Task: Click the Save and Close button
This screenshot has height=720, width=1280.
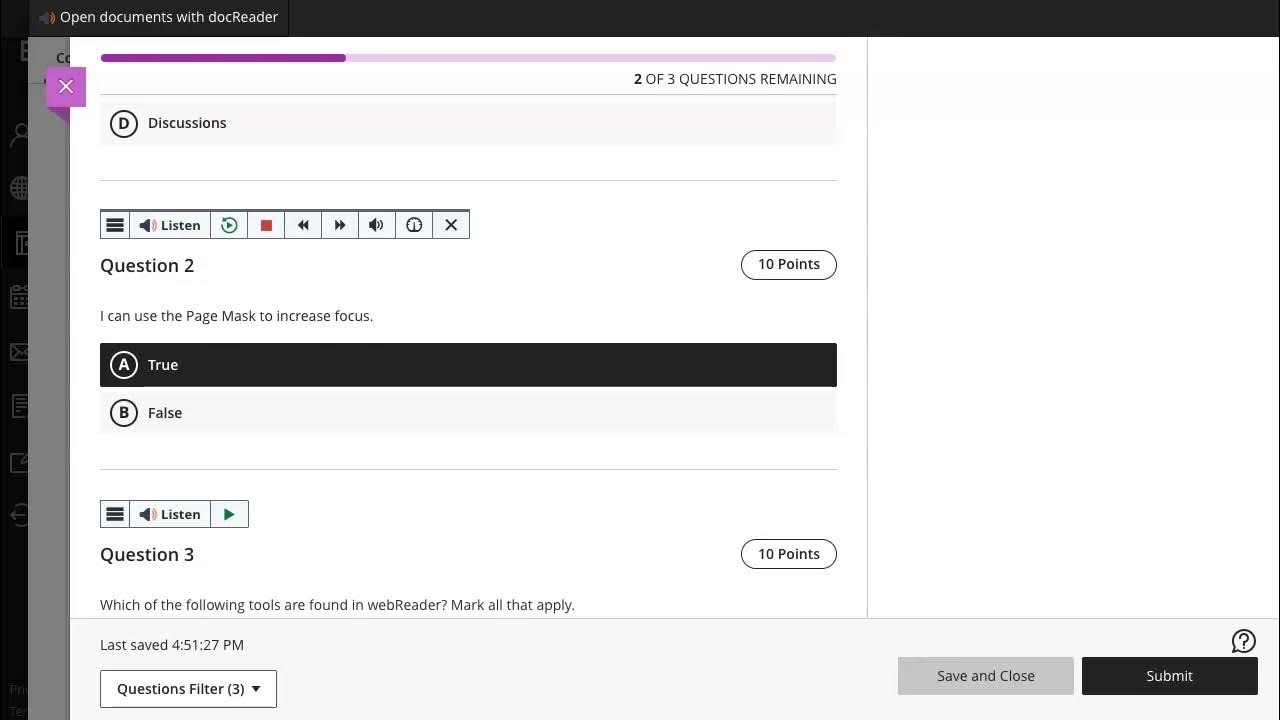Action: 986,676
